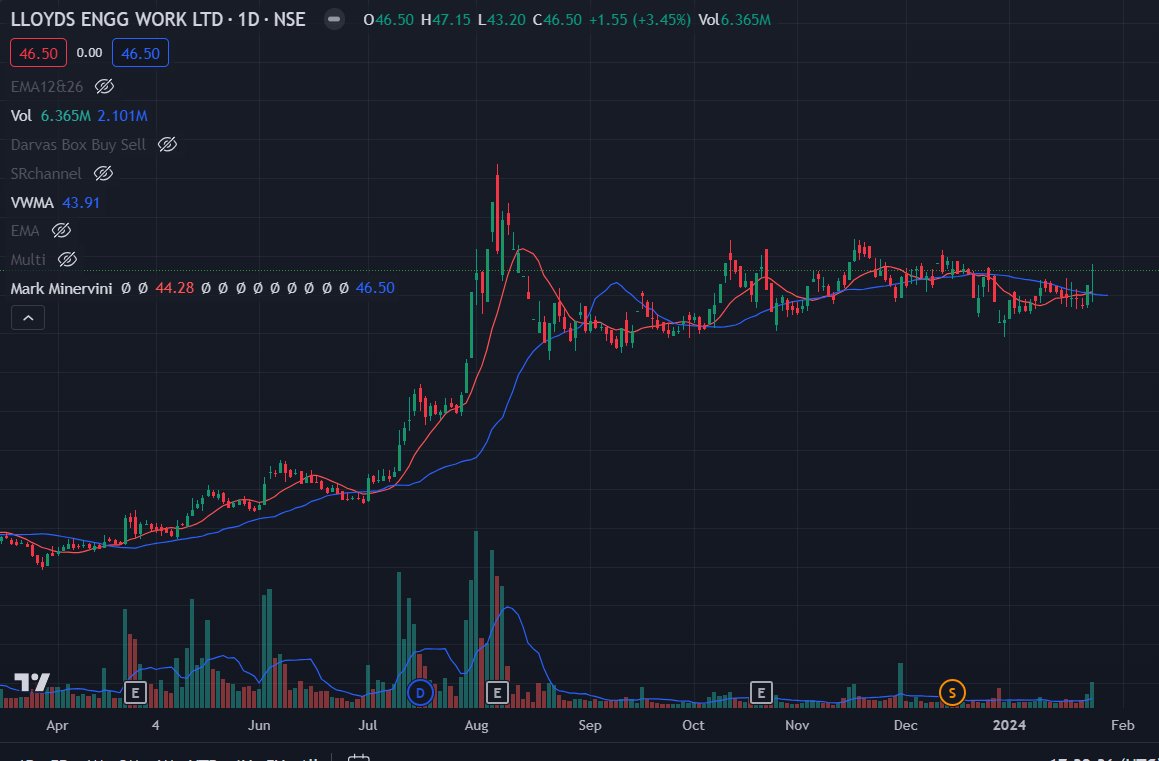This screenshot has width=1159, height=761.
Task: Select the Mark Minervini indicator label
Action: coord(61,289)
